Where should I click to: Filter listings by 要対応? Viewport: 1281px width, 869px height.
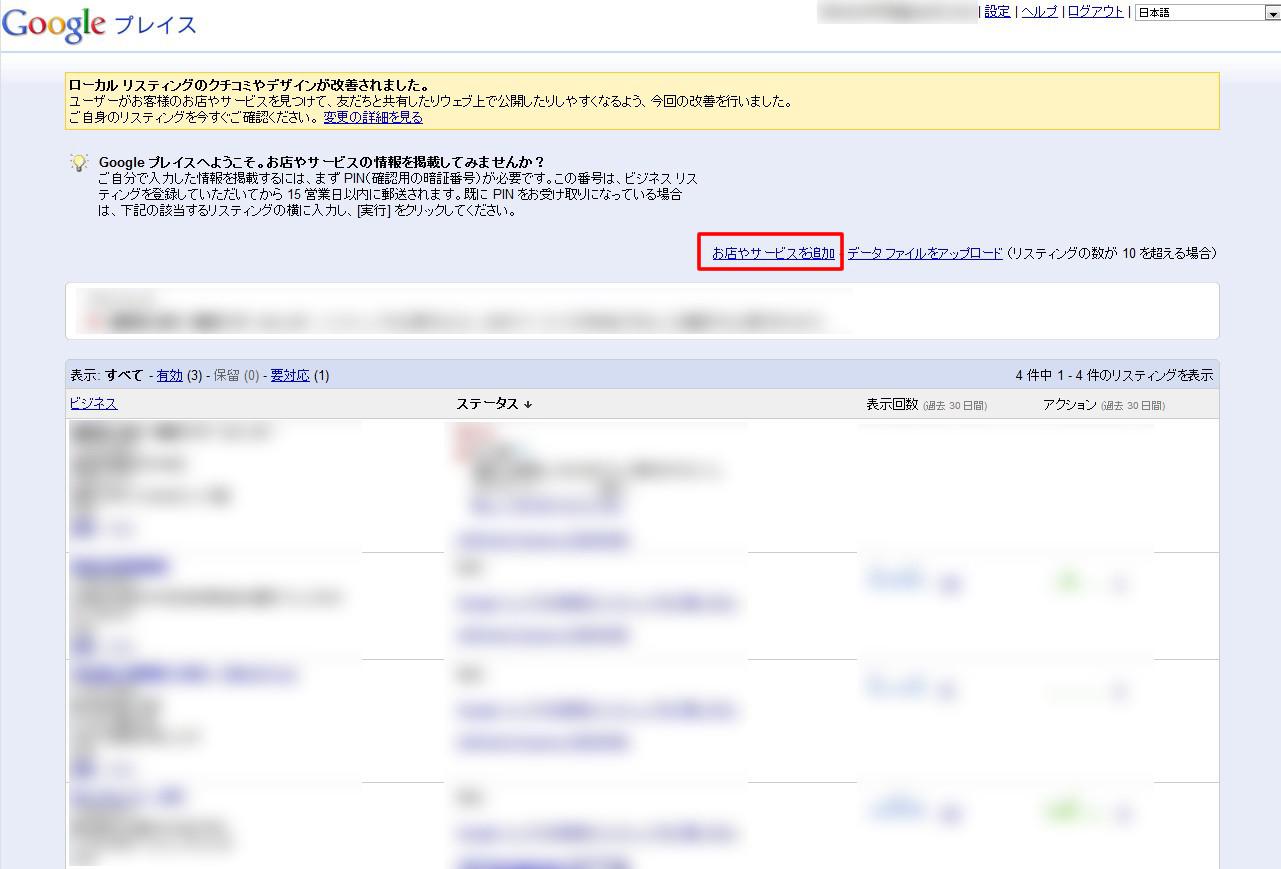coord(290,375)
